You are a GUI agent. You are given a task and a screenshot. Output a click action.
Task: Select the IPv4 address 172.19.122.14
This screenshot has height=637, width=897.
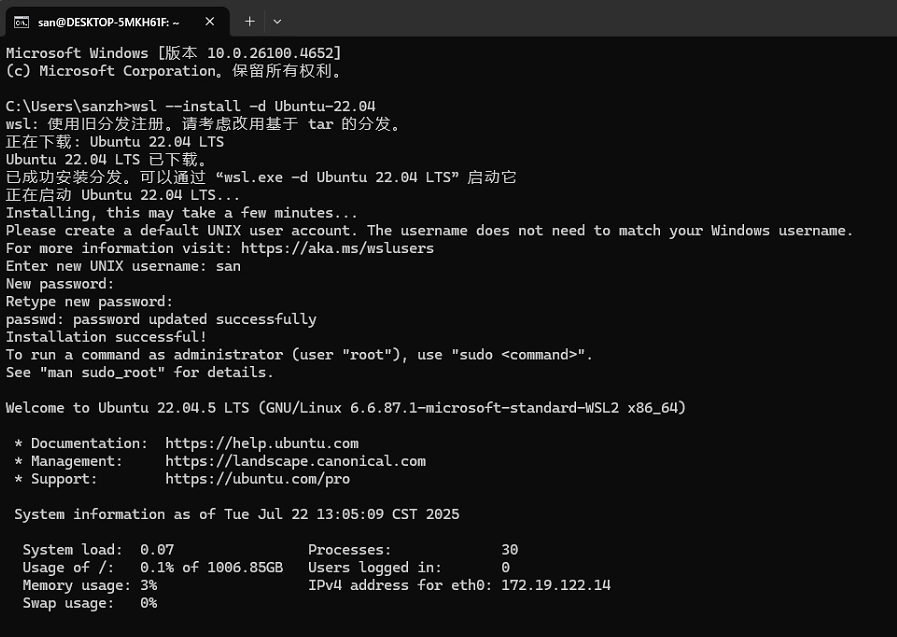[555, 585]
